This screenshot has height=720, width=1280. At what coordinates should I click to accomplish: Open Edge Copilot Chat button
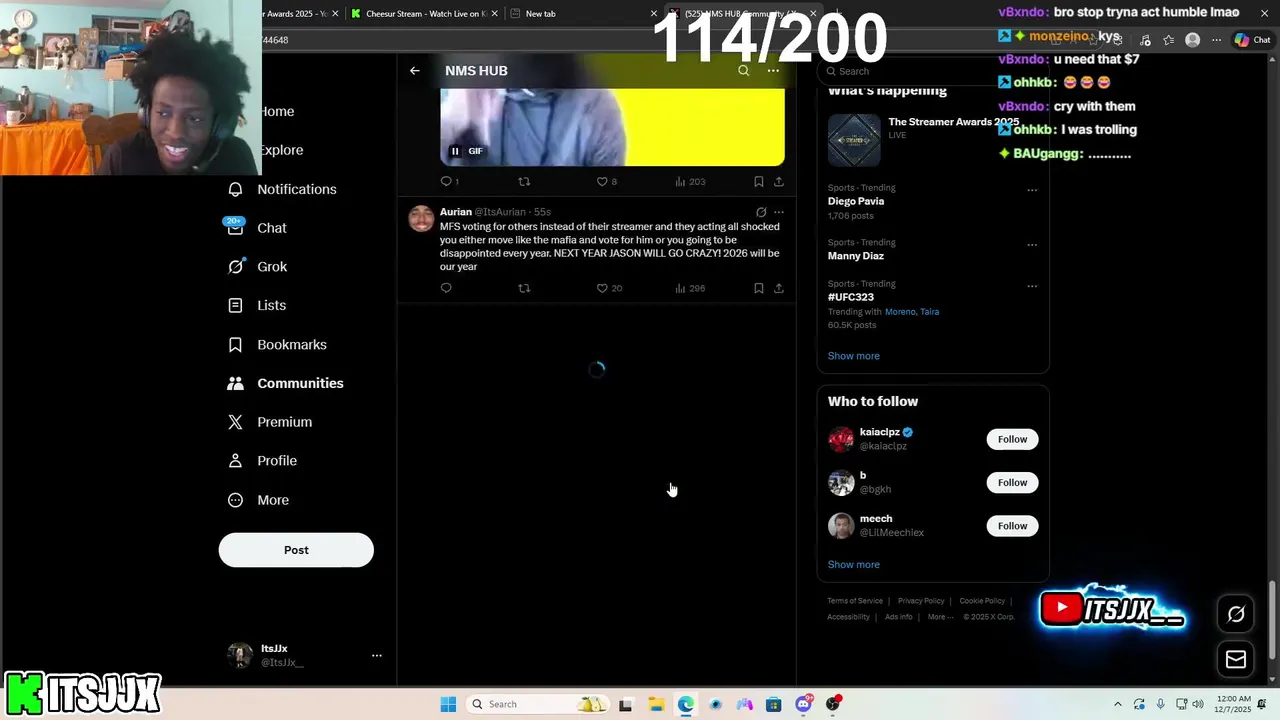[x=1252, y=40]
